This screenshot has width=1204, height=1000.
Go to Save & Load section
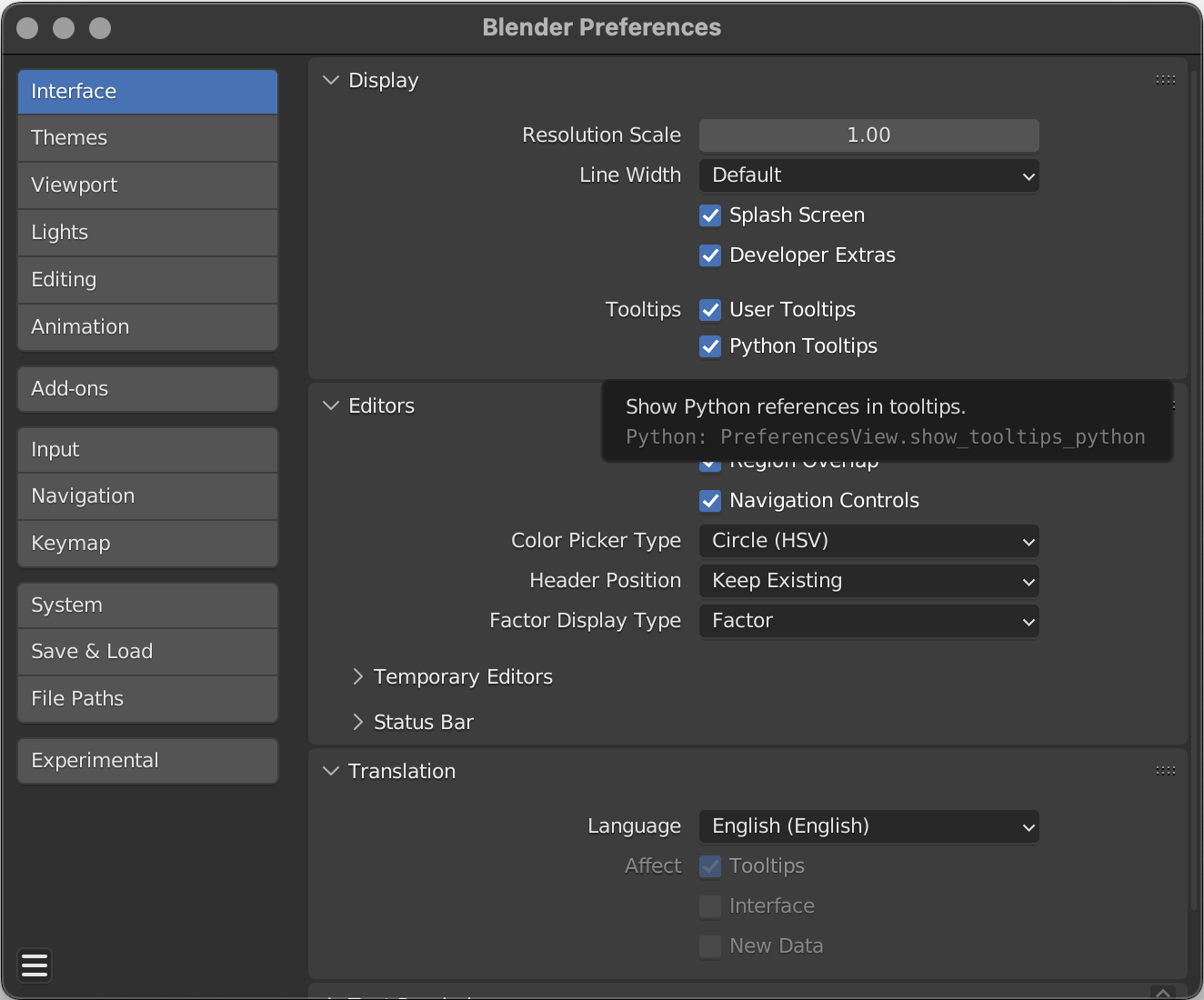point(147,652)
